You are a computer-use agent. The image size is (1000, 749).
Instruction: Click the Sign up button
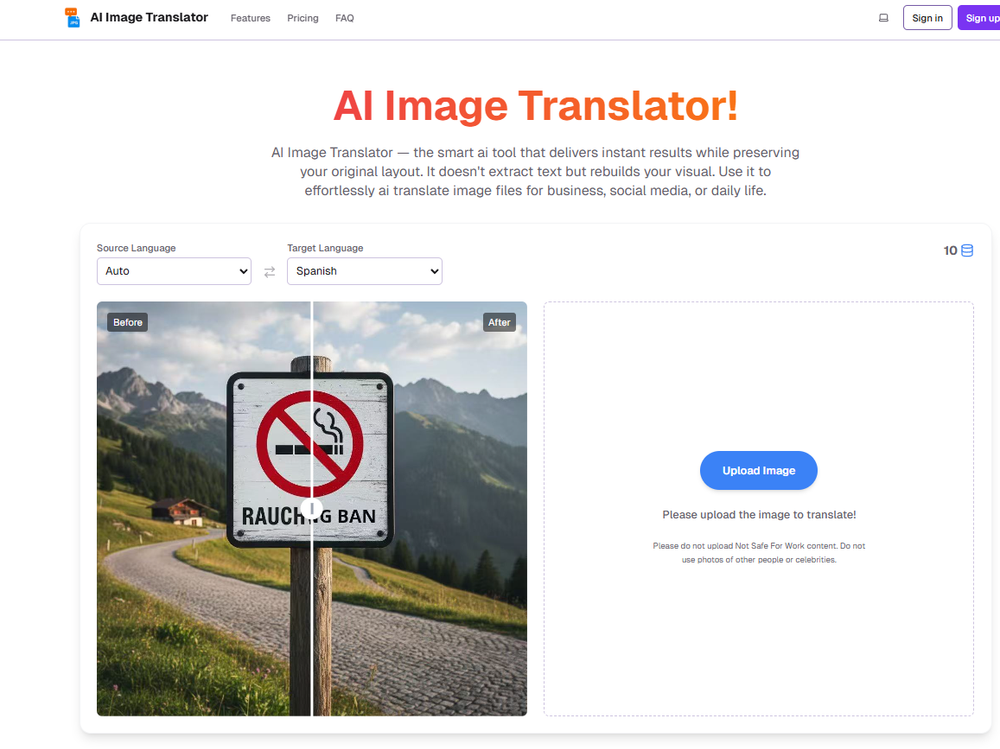[x=984, y=17]
